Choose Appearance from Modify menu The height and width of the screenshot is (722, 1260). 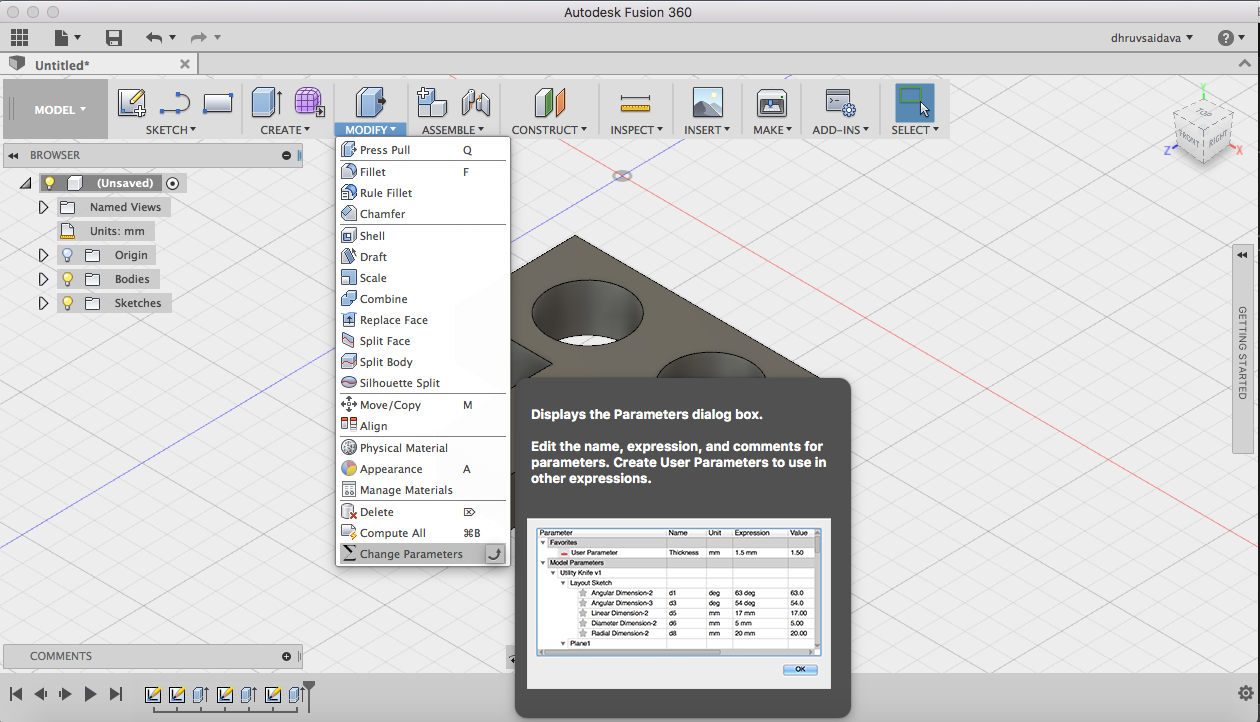(x=423, y=469)
